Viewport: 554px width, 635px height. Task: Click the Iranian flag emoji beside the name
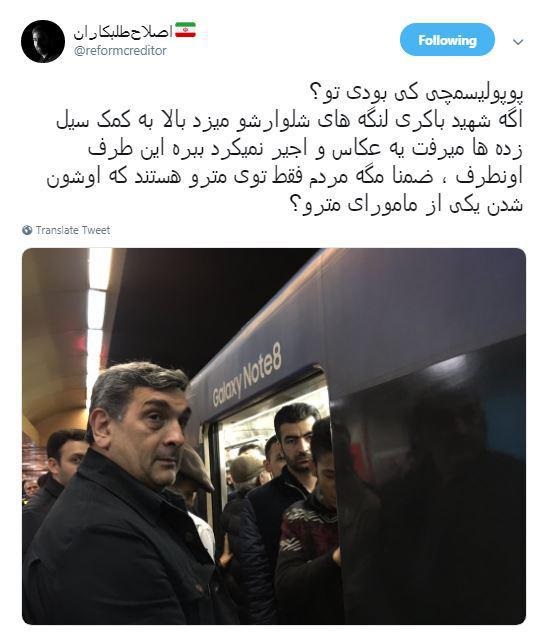pyautogui.click(x=185, y=30)
